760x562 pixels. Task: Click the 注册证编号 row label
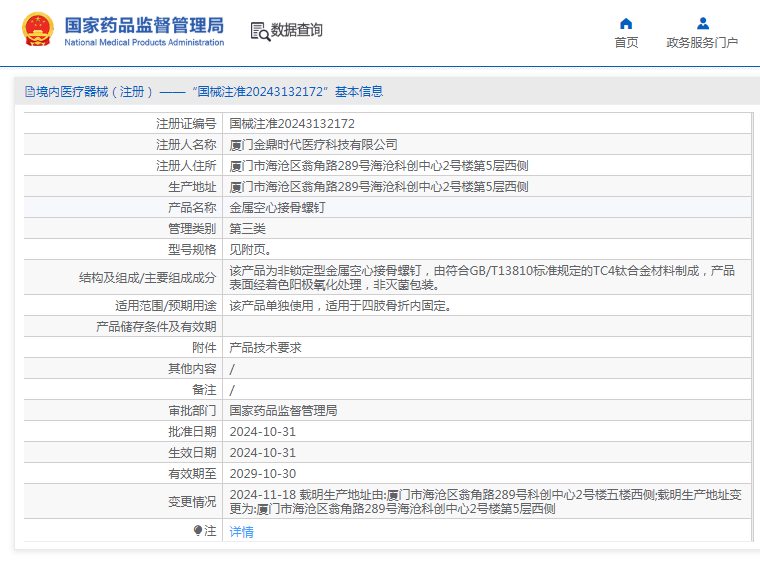click(x=186, y=124)
